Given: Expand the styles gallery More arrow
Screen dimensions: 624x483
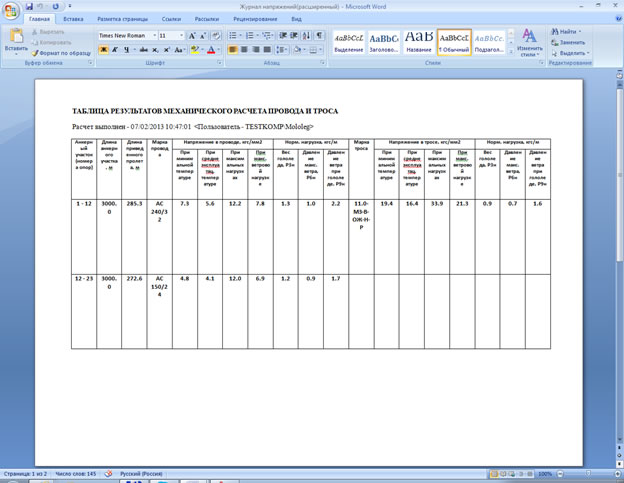Looking at the screenshot, I should tap(511, 51).
